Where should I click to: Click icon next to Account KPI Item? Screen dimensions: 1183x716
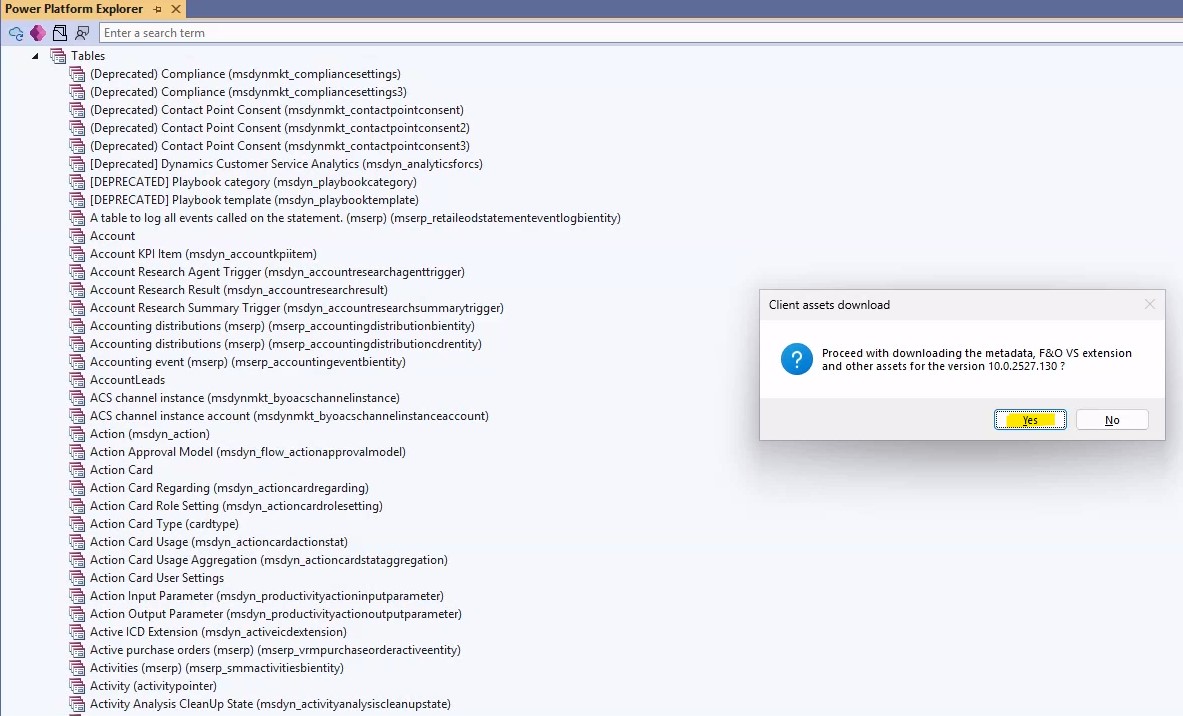point(77,254)
